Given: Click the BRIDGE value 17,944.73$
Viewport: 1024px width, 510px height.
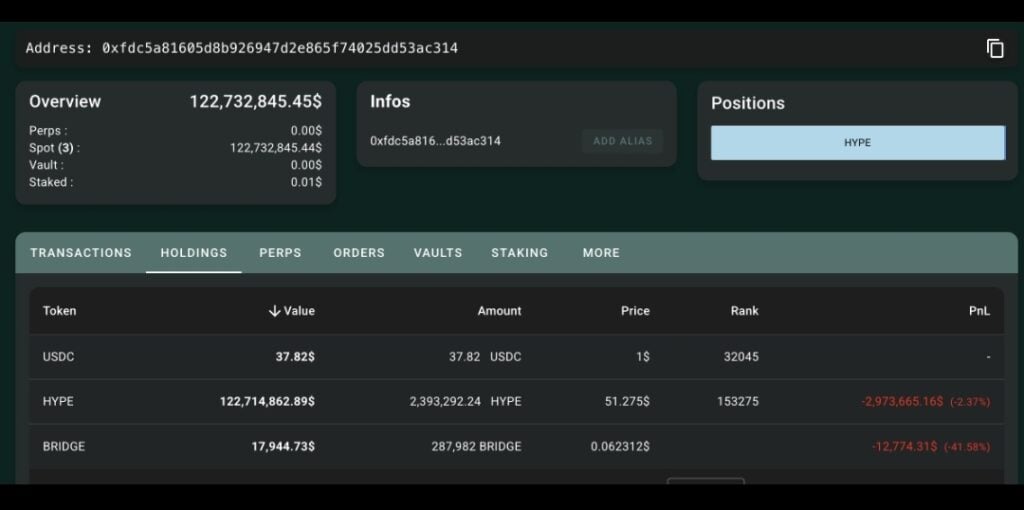Looking at the screenshot, I should 283,447.
